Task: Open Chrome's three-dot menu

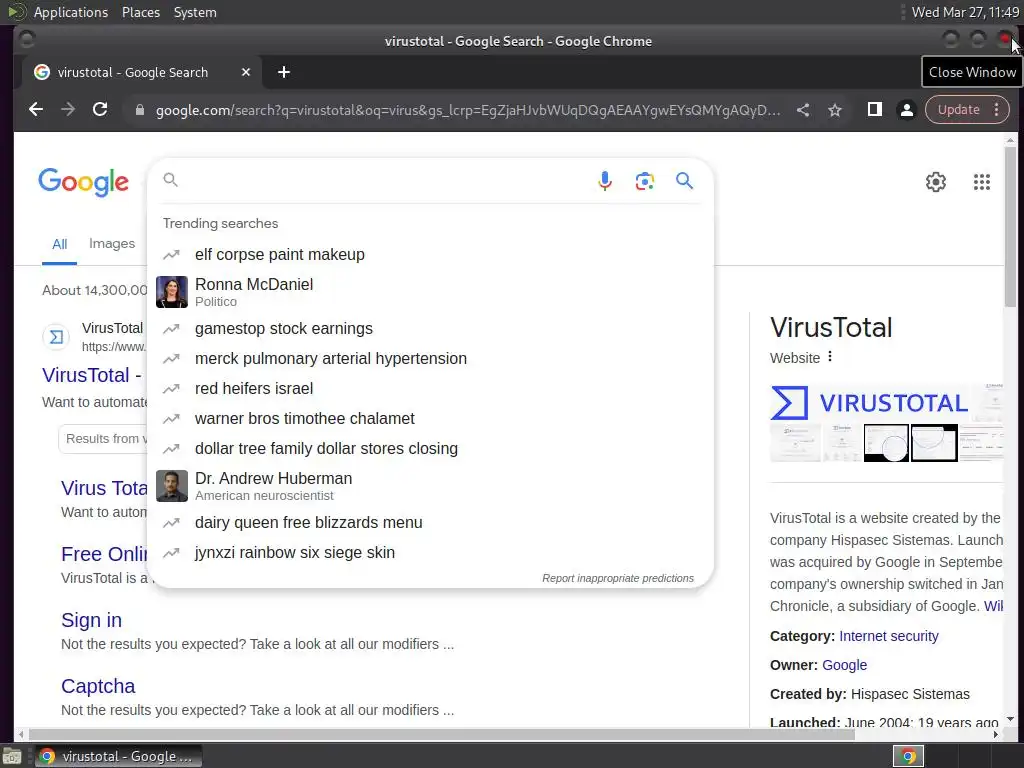Action: tap(997, 110)
